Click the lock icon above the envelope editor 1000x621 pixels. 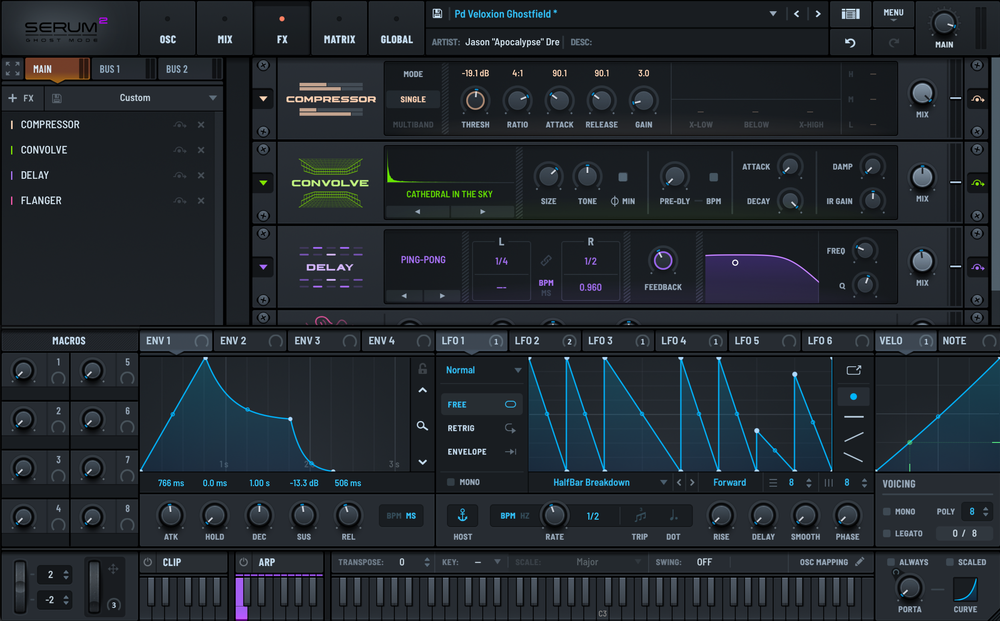click(421, 368)
